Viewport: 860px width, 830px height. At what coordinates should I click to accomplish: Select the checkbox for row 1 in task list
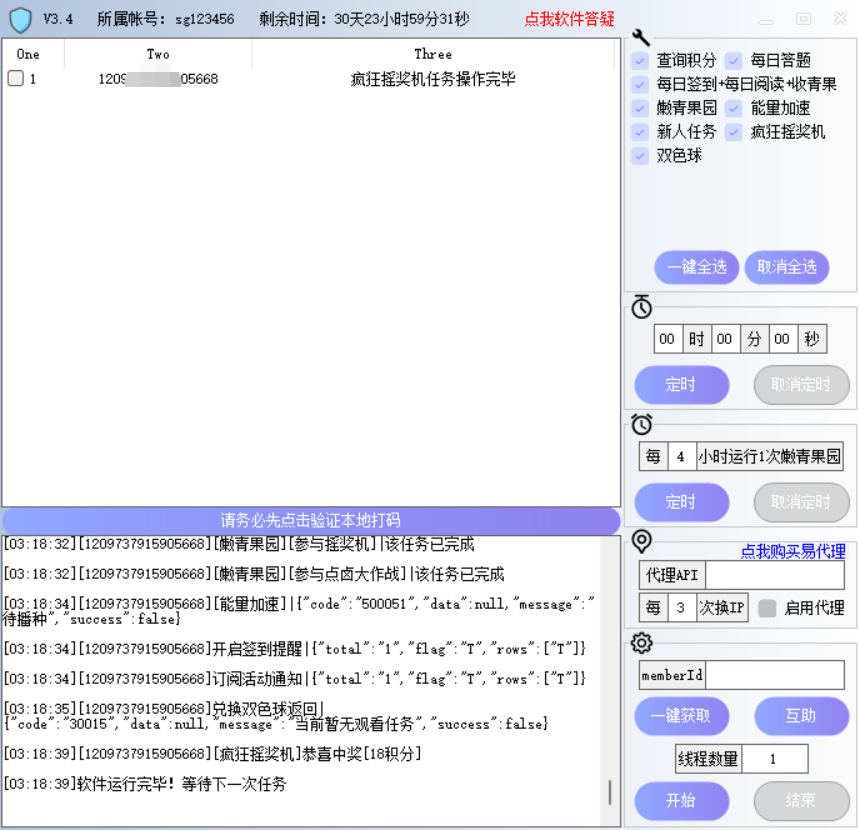(x=13, y=79)
